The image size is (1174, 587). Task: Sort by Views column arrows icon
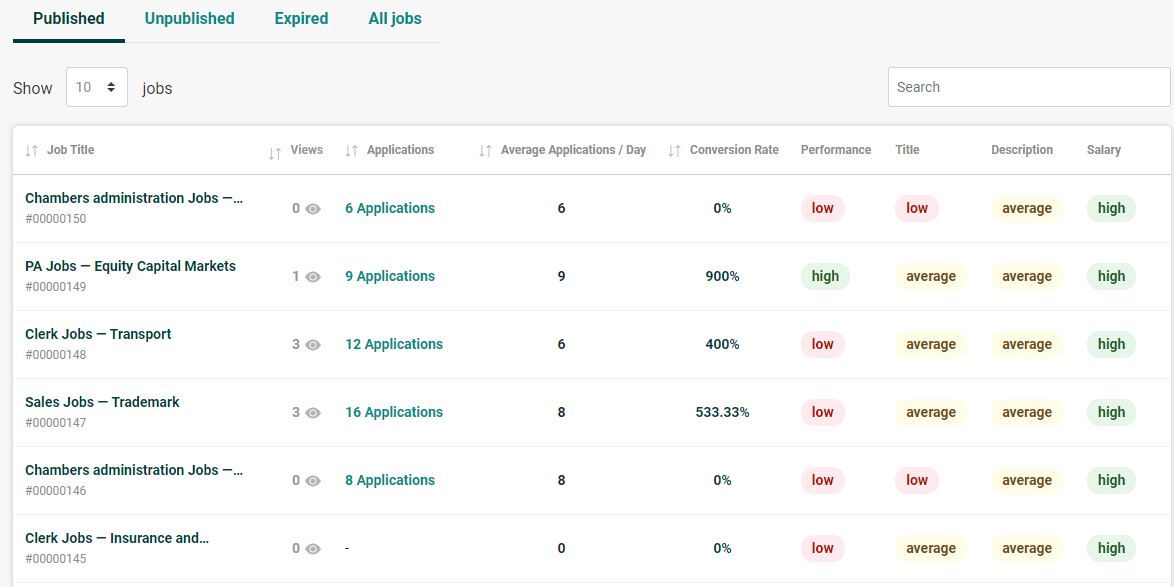pos(276,153)
